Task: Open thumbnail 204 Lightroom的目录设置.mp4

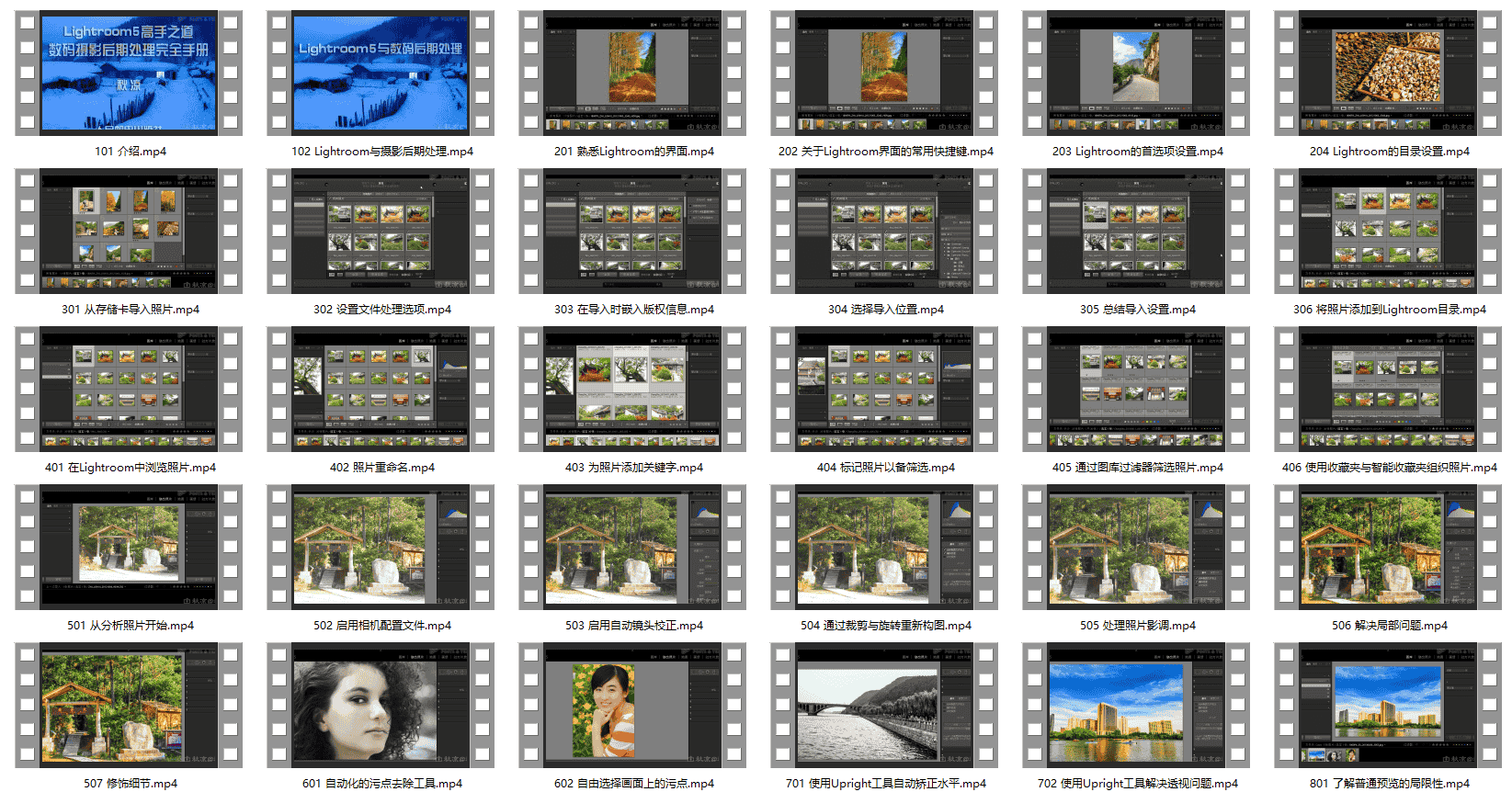Action: tap(1388, 74)
